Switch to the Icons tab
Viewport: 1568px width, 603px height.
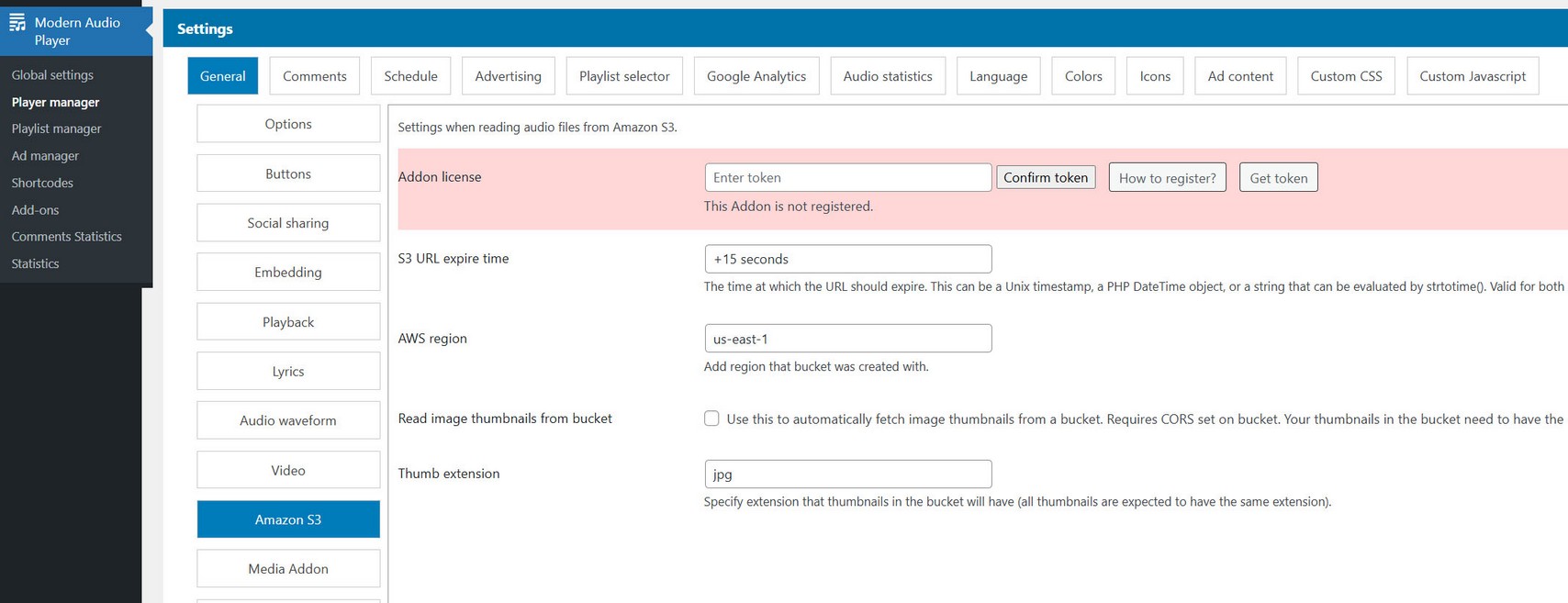pos(1155,76)
